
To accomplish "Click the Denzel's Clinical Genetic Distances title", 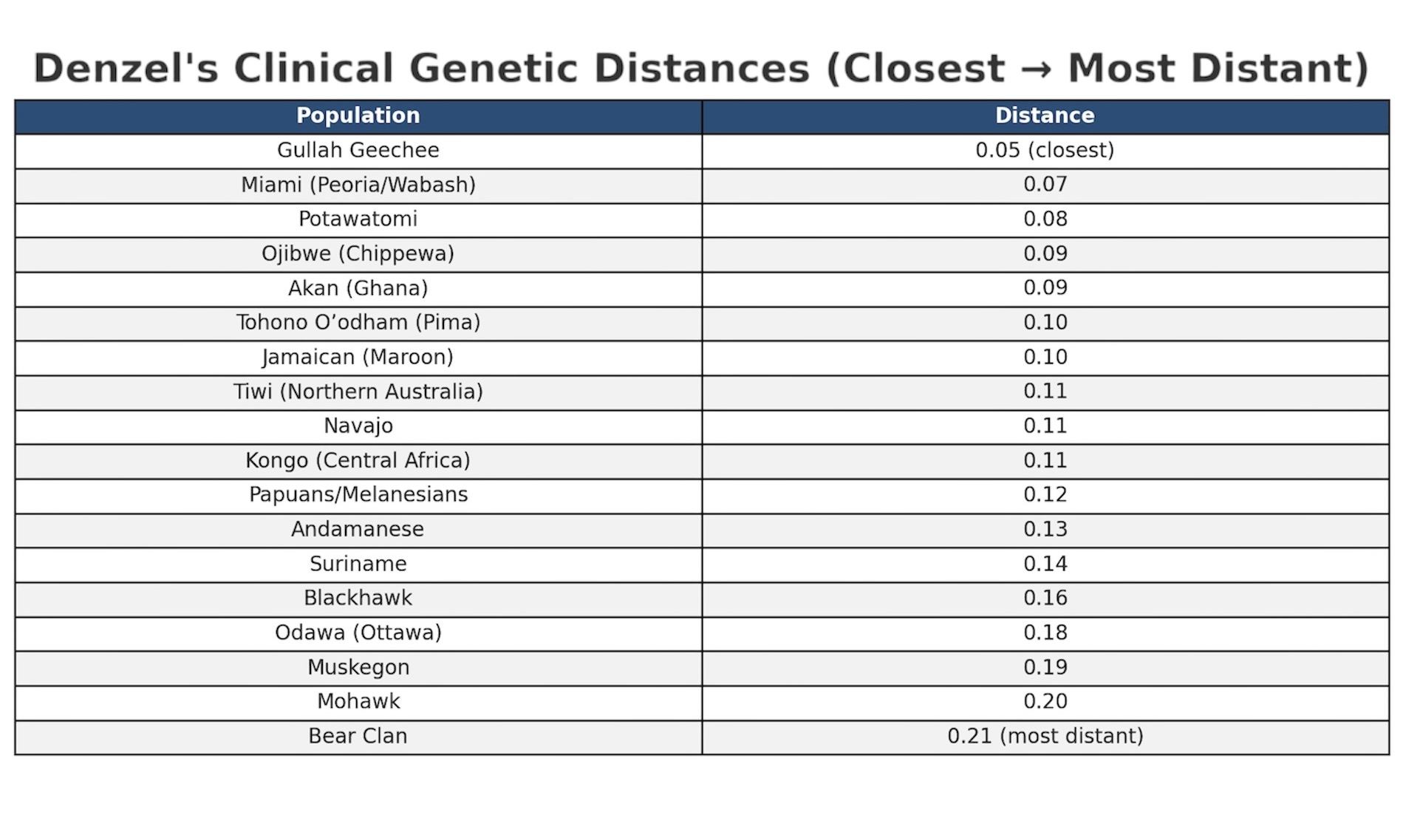I will coord(701,69).
